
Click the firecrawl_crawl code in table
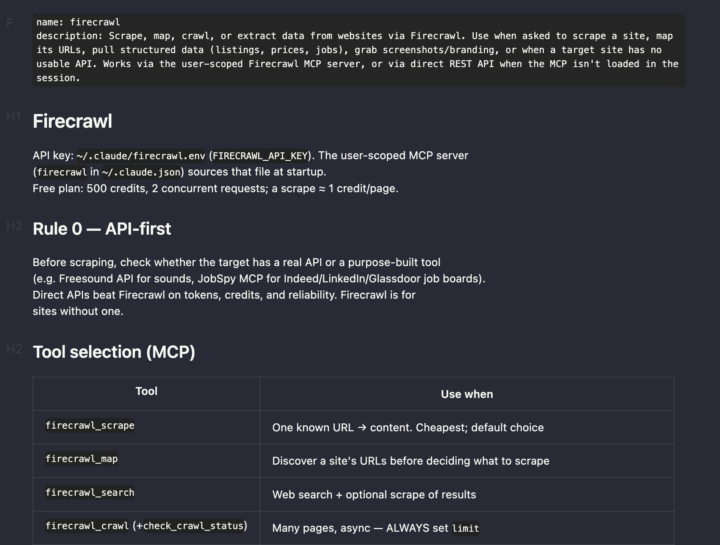coord(87,526)
